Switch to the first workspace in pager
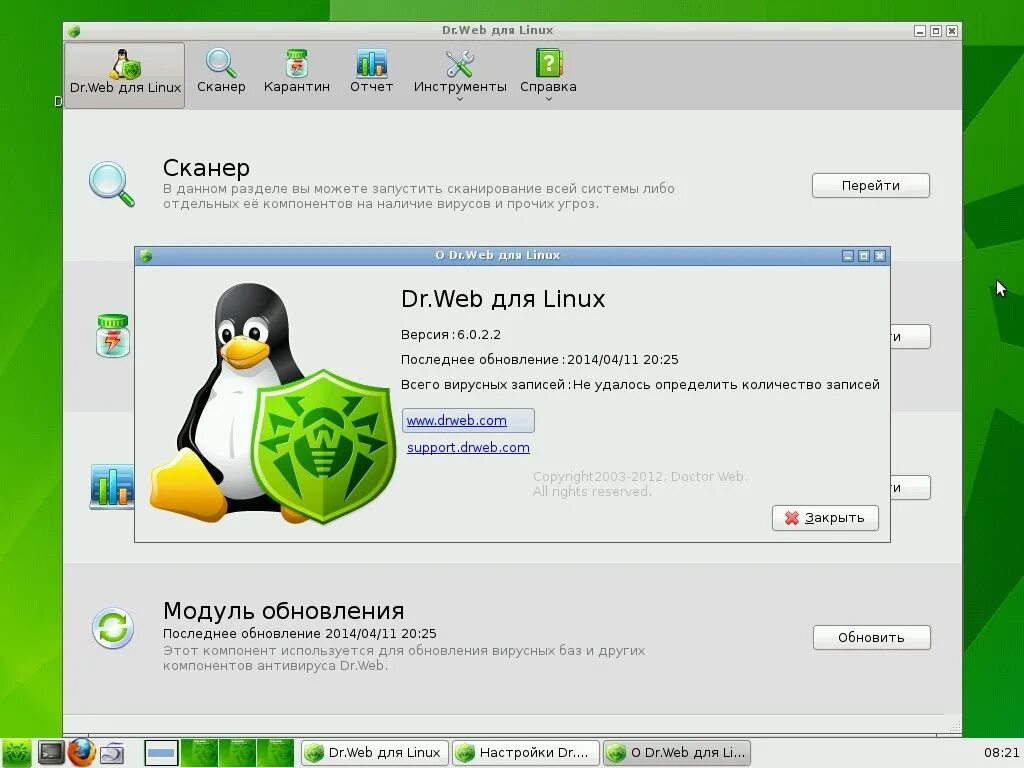 point(161,752)
